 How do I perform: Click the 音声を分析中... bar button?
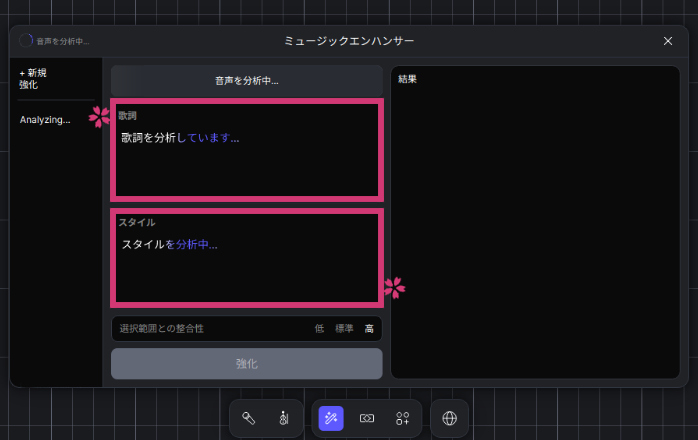click(246, 81)
